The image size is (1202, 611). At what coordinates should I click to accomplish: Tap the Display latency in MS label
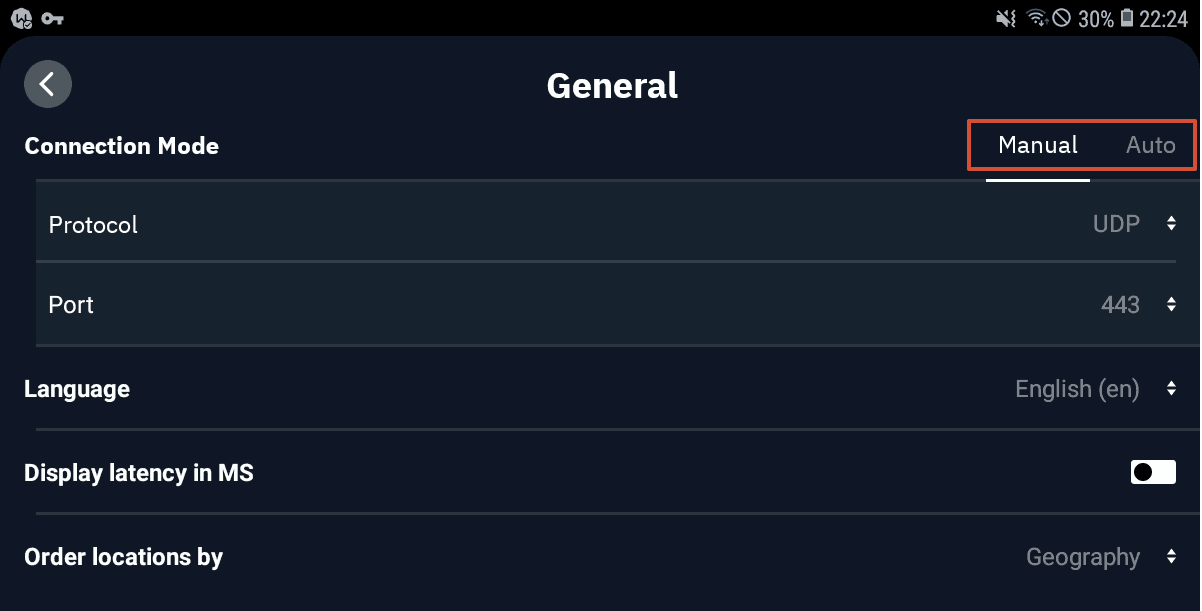[x=139, y=473]
